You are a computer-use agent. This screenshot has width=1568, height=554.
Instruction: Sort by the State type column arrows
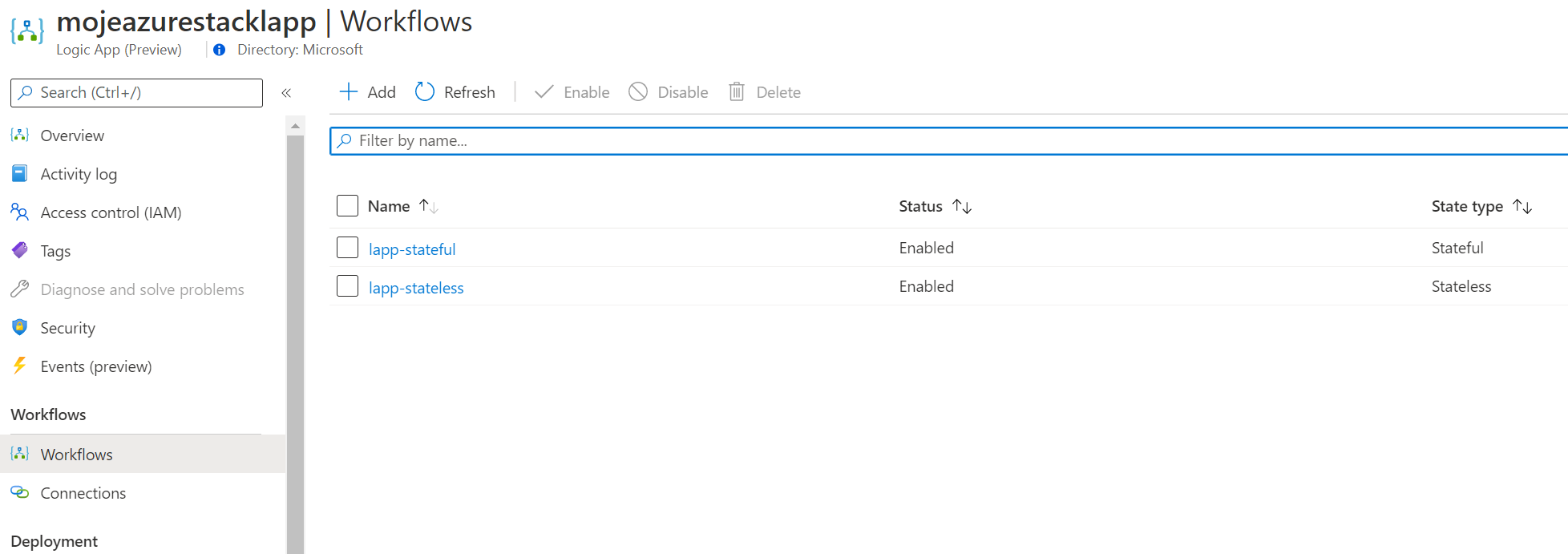[x=1522, y=207]
